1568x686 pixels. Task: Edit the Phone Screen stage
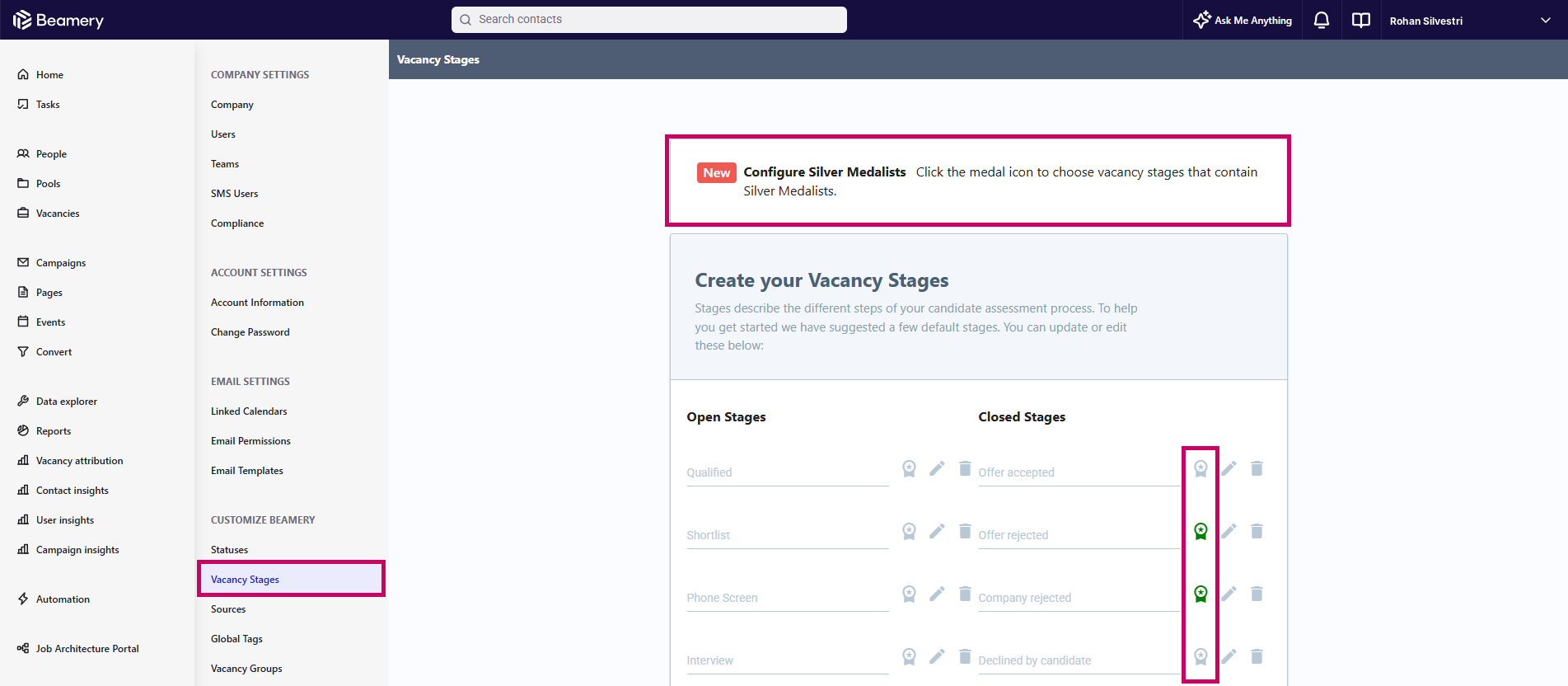(937, 594)
